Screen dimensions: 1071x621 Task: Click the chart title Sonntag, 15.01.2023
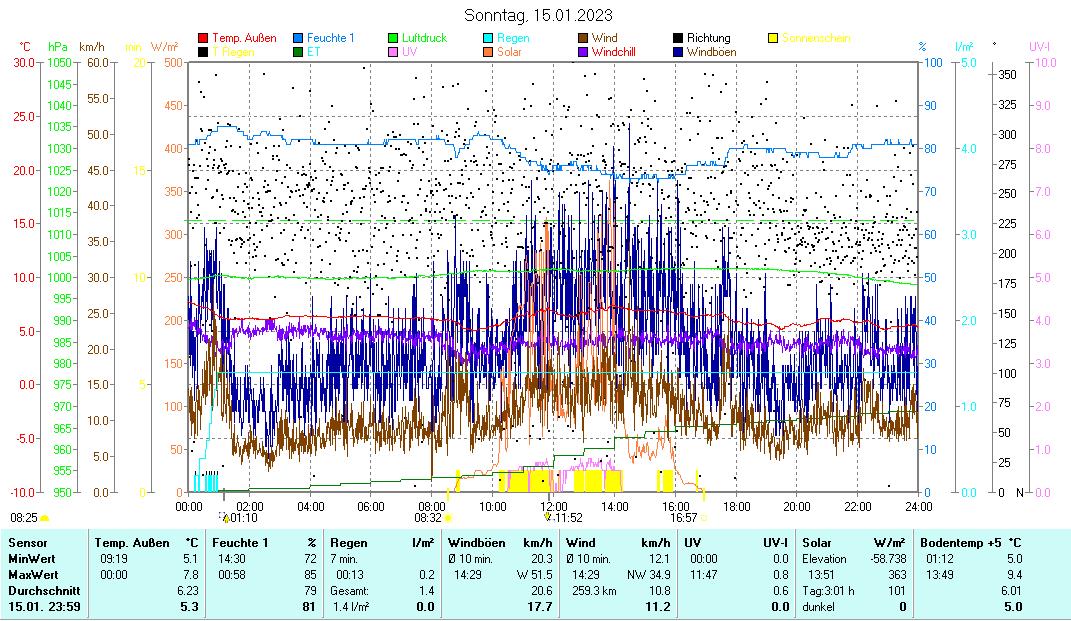pyautogui.click(x=539, y=15)
